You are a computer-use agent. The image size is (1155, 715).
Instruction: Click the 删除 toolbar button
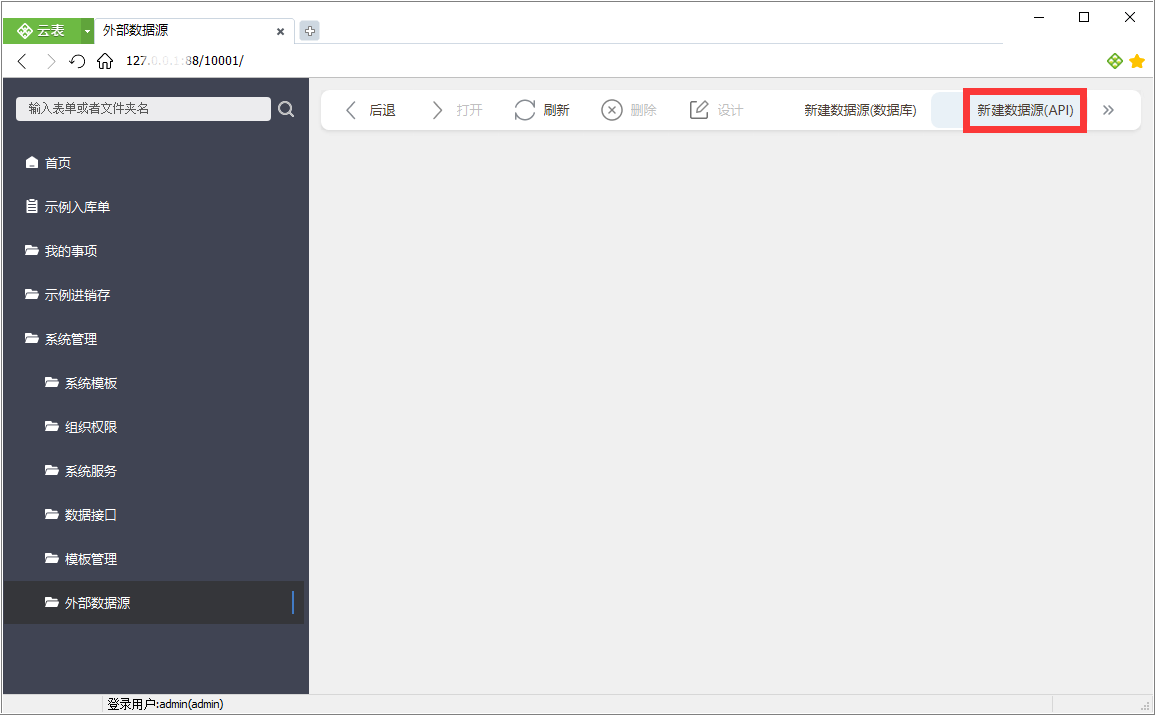[x=629, y=110]
